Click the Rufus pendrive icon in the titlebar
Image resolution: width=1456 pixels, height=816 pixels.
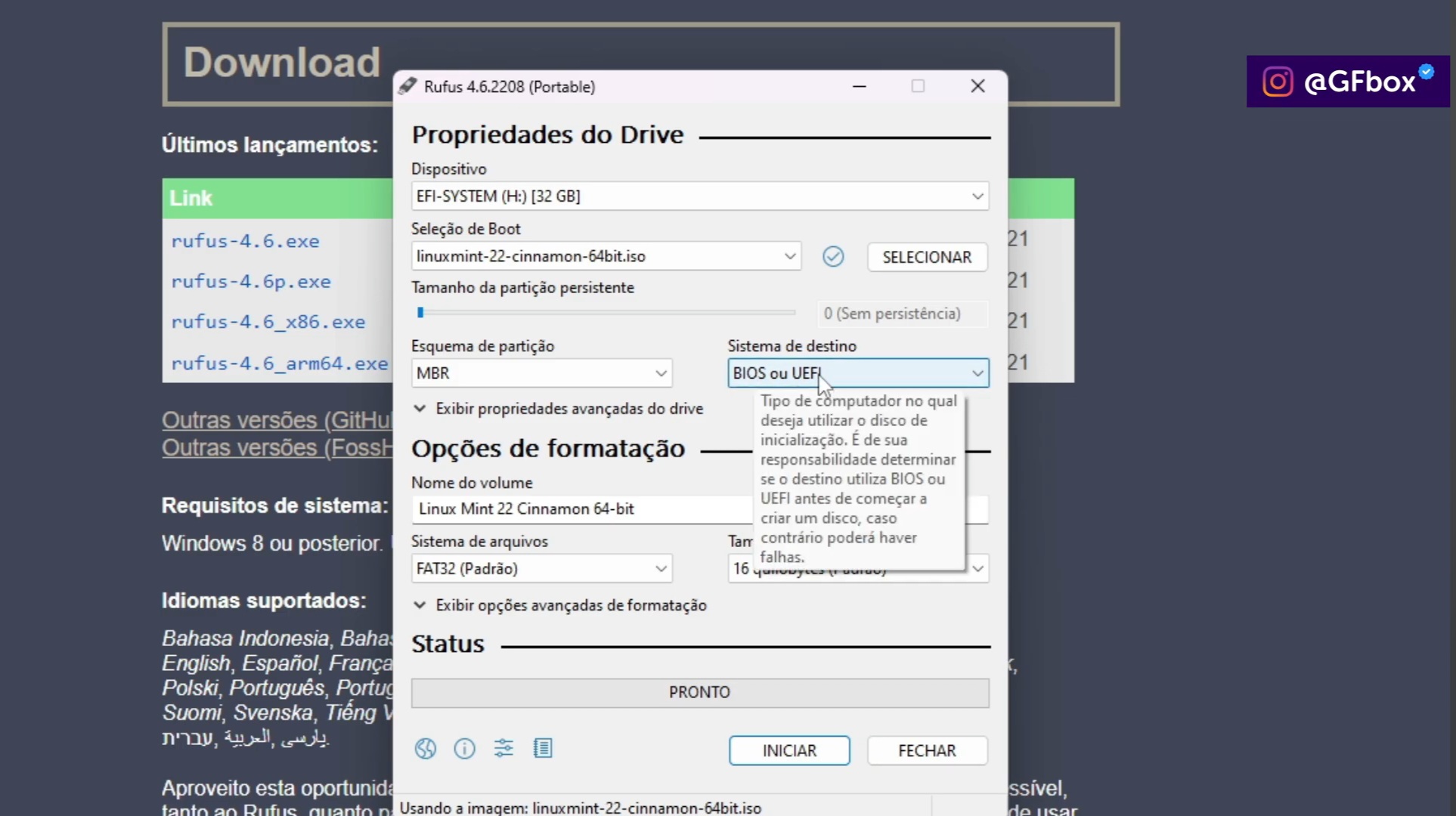coord(407,85)
